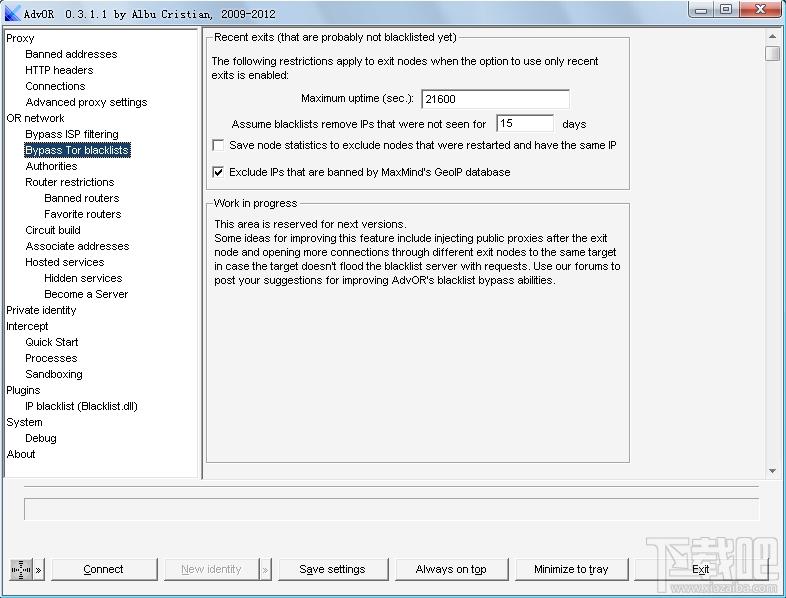Open Hidden services page
The image size is (786, 598).
click(83, 279)
